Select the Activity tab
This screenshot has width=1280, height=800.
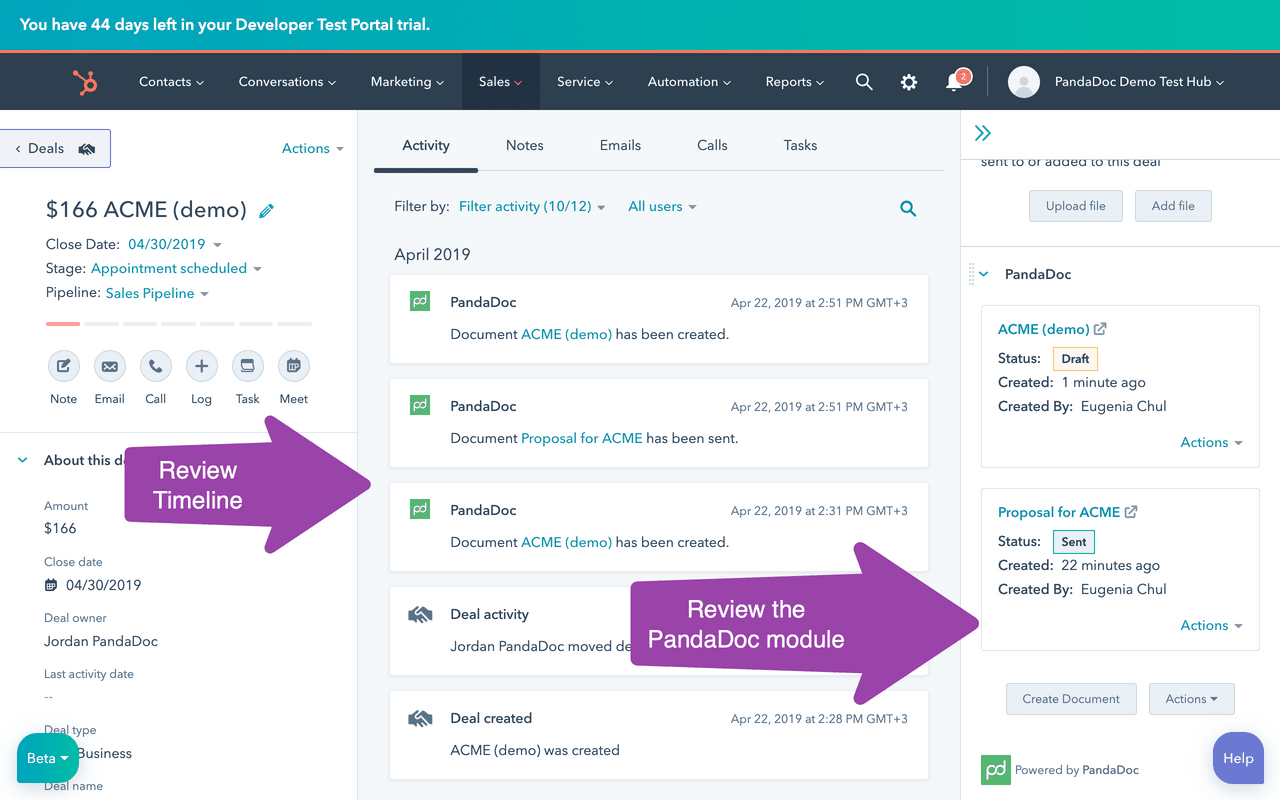tap(426, 145)
